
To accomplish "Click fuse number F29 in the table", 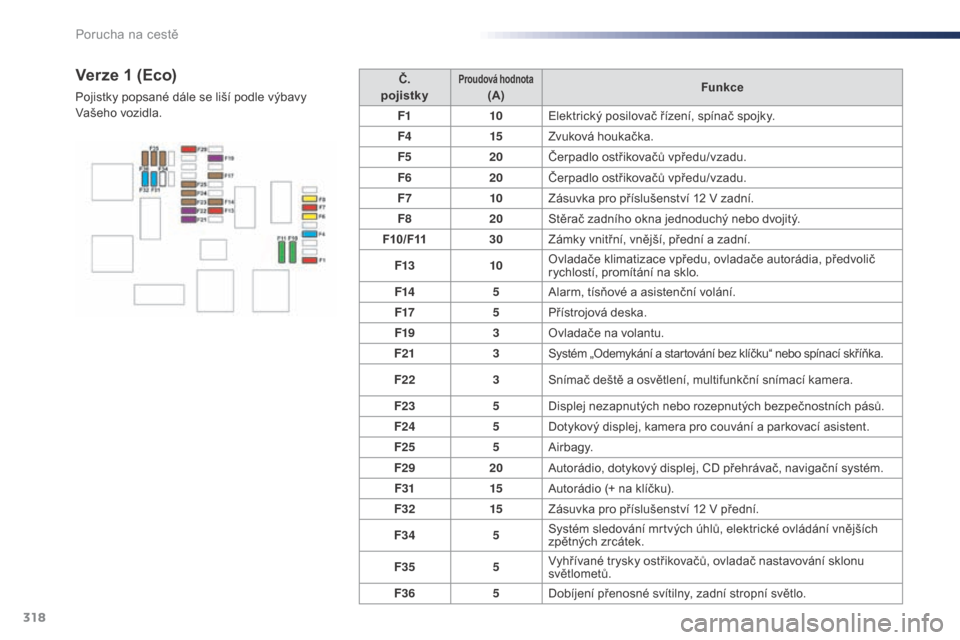I will coord(405,468).
